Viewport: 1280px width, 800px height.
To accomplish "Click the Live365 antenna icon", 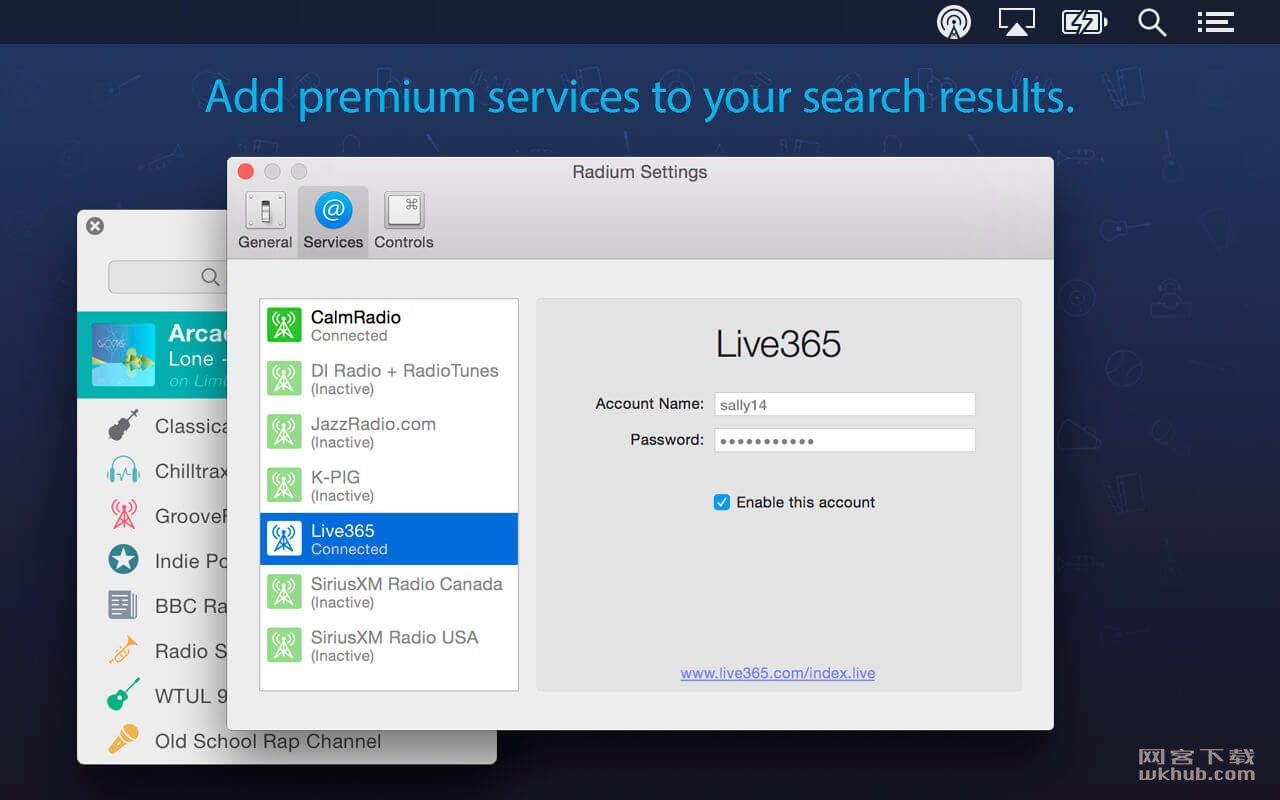I will (284, 539).
